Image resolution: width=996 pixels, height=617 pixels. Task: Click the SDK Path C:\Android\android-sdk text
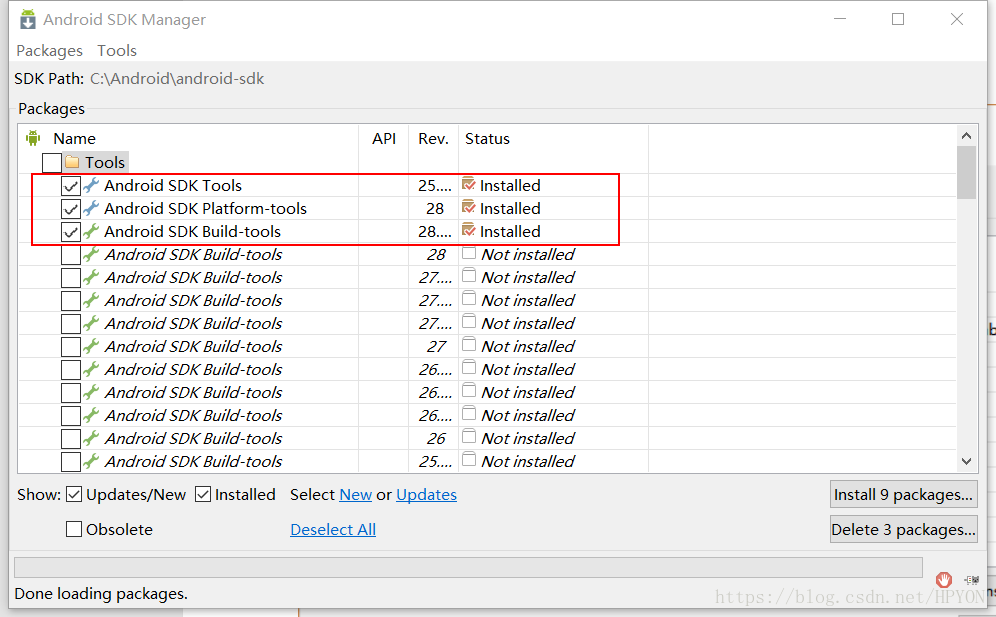point(177,79)
